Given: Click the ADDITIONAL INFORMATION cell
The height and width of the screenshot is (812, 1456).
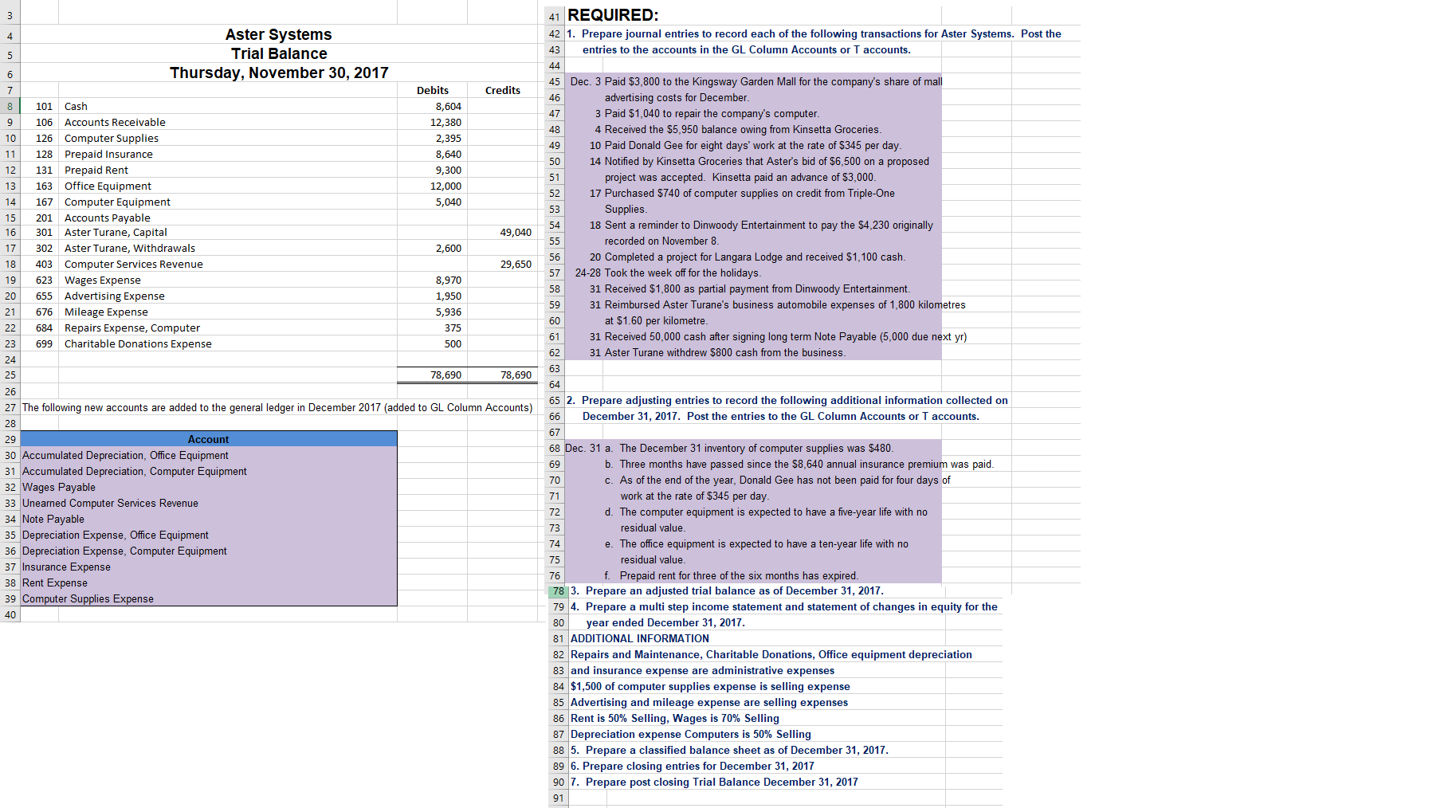Looking at the screenshot, I should tap(639, 638).
